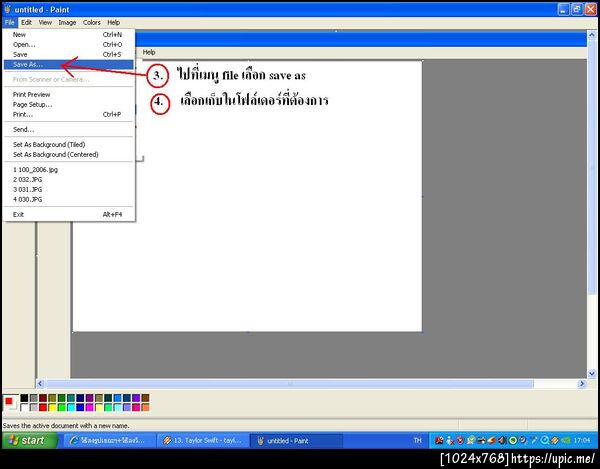Choose Send... from the File menu
600x469 pixels.
coord(69,129)
